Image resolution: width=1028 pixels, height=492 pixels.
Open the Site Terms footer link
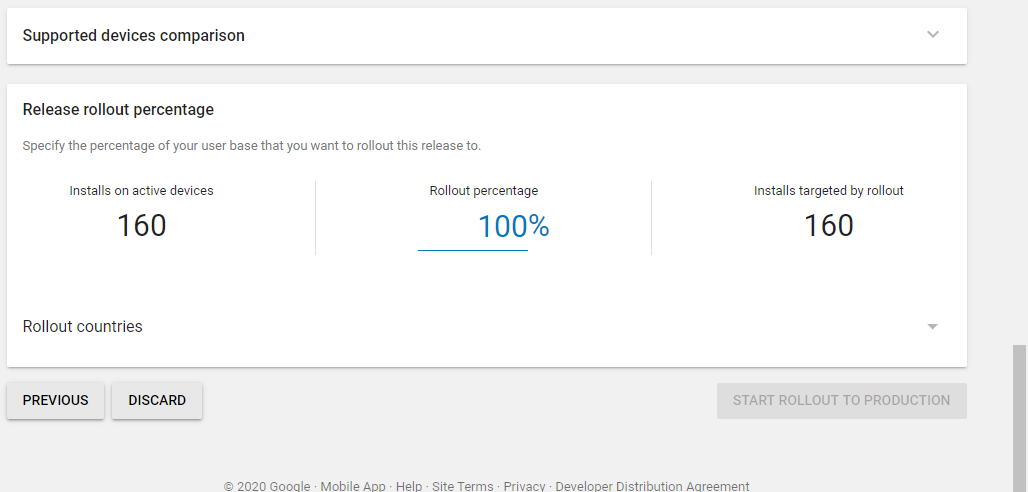point(463,486)
